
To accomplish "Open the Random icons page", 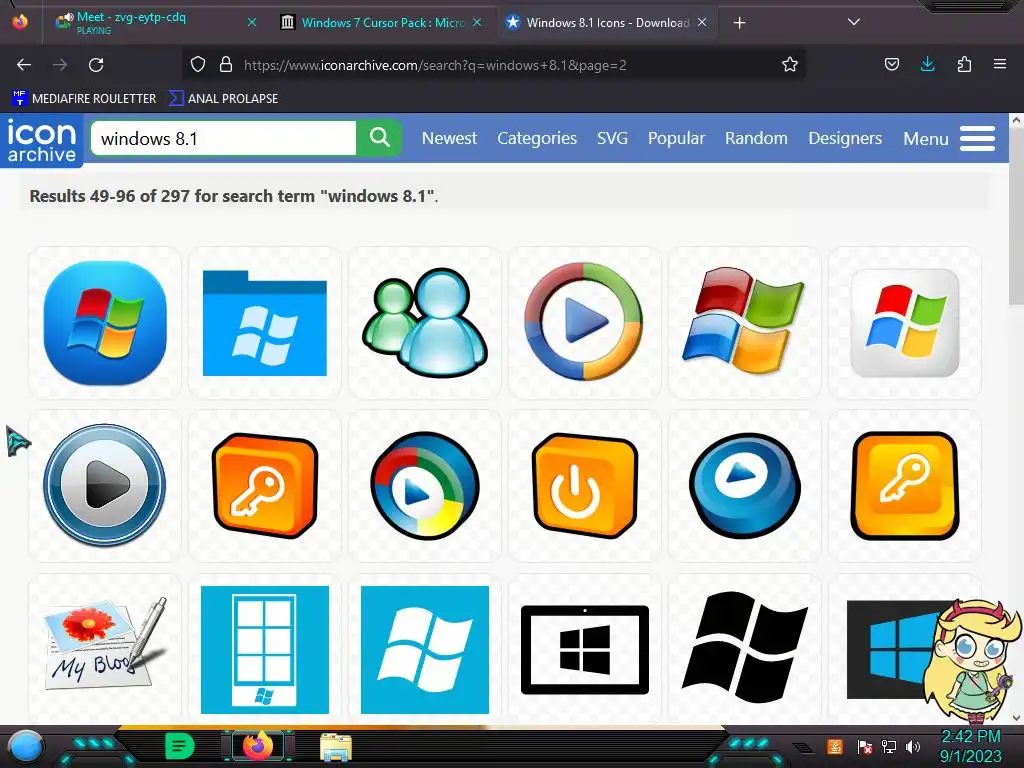I will tap(756, 138).
